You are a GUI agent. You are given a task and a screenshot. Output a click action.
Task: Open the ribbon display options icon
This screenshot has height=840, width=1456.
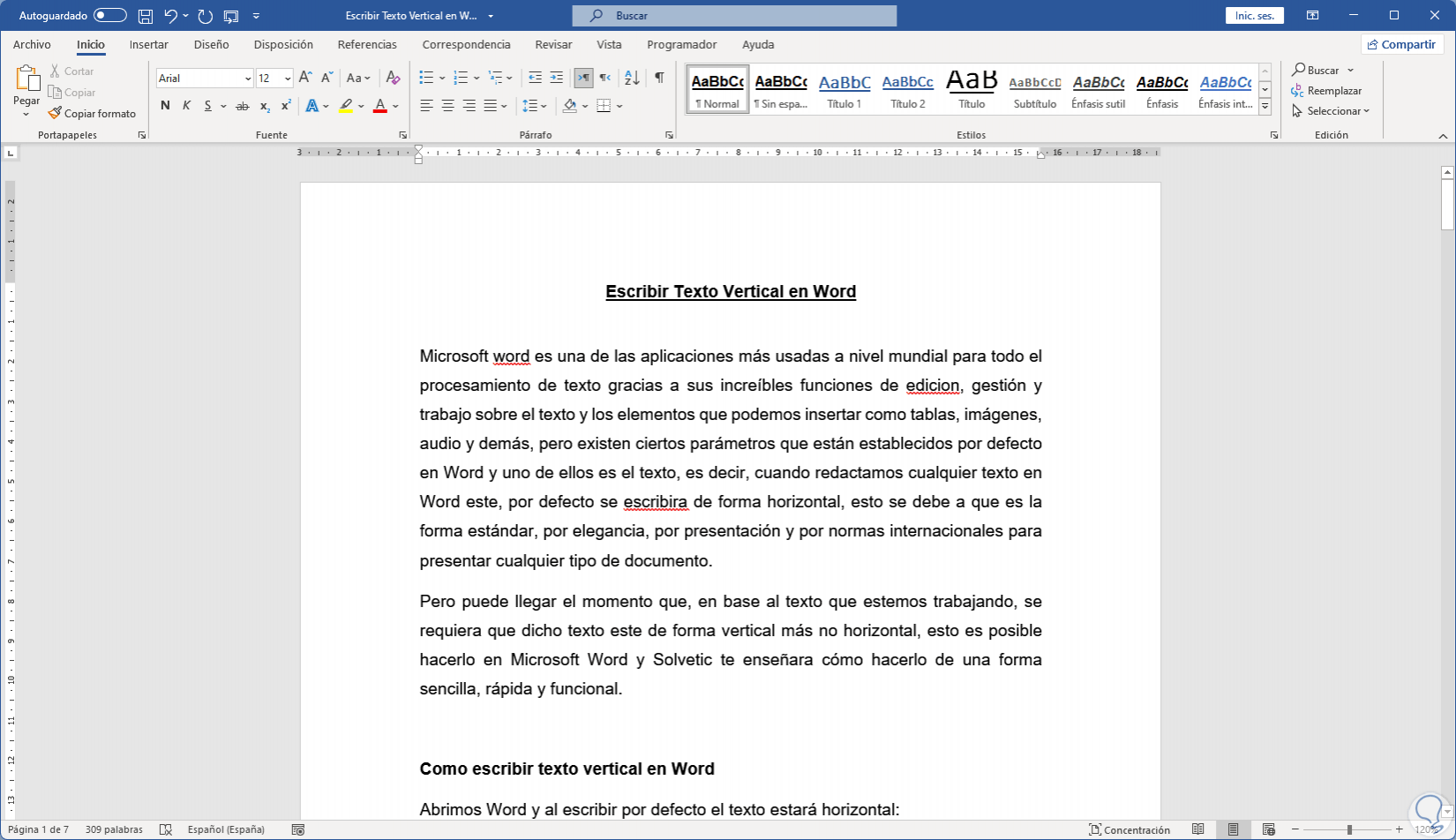tap(1313, 15)
